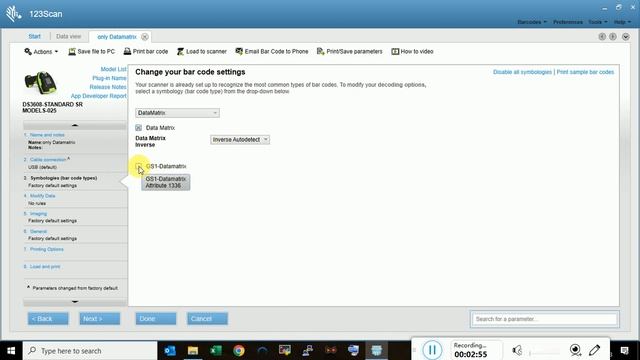
Task: Adjust the recorder volume slider
Action: tap(544, 352)
